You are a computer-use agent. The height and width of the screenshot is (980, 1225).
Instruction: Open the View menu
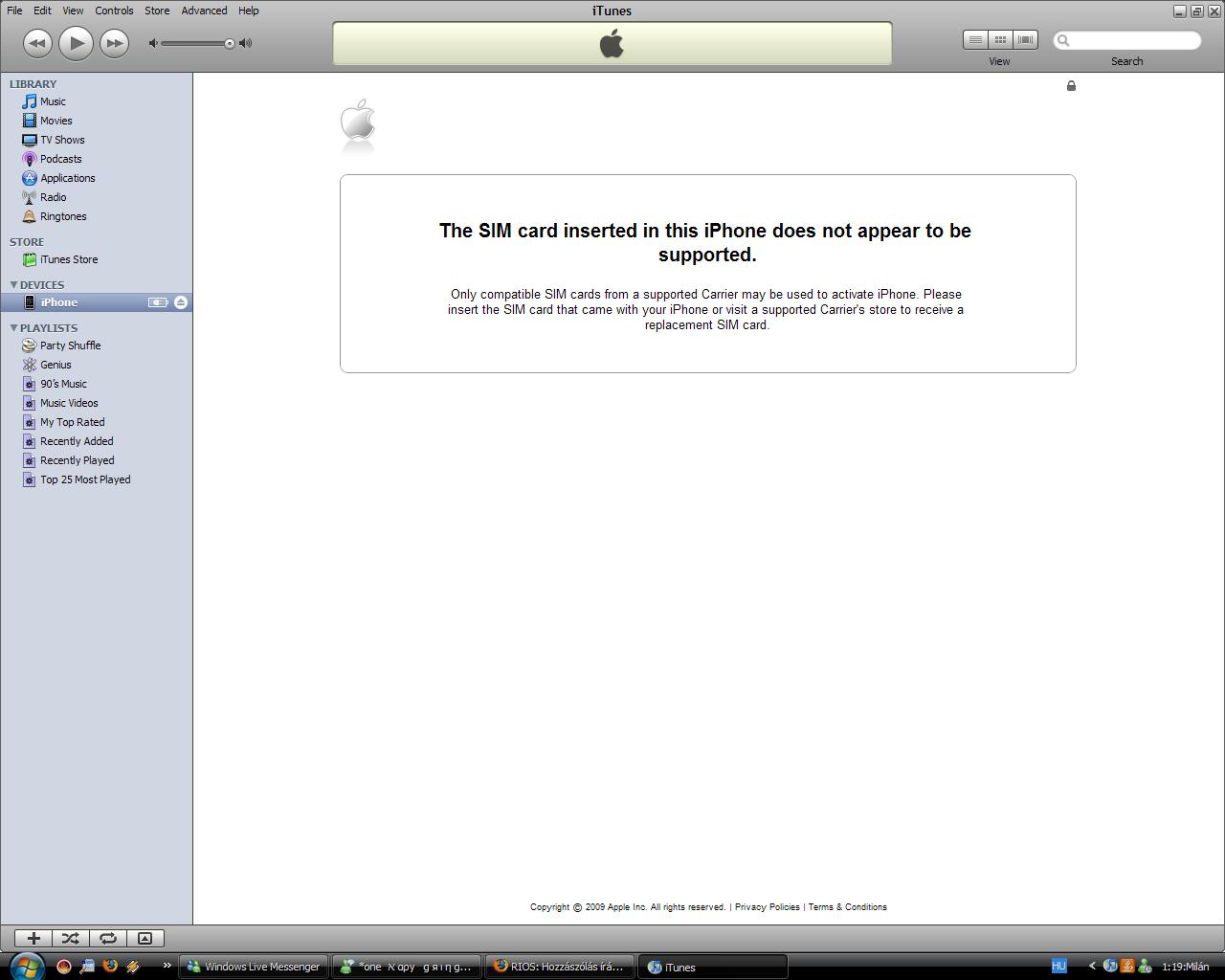point(73,11)
